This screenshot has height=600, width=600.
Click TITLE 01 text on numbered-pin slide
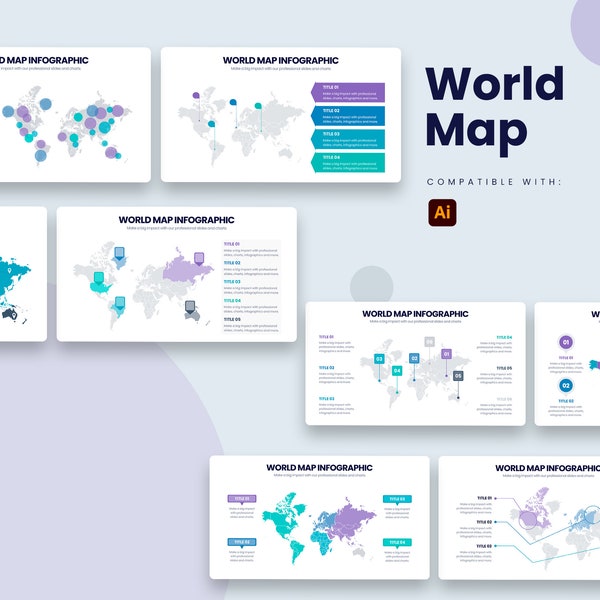[326, 337]
